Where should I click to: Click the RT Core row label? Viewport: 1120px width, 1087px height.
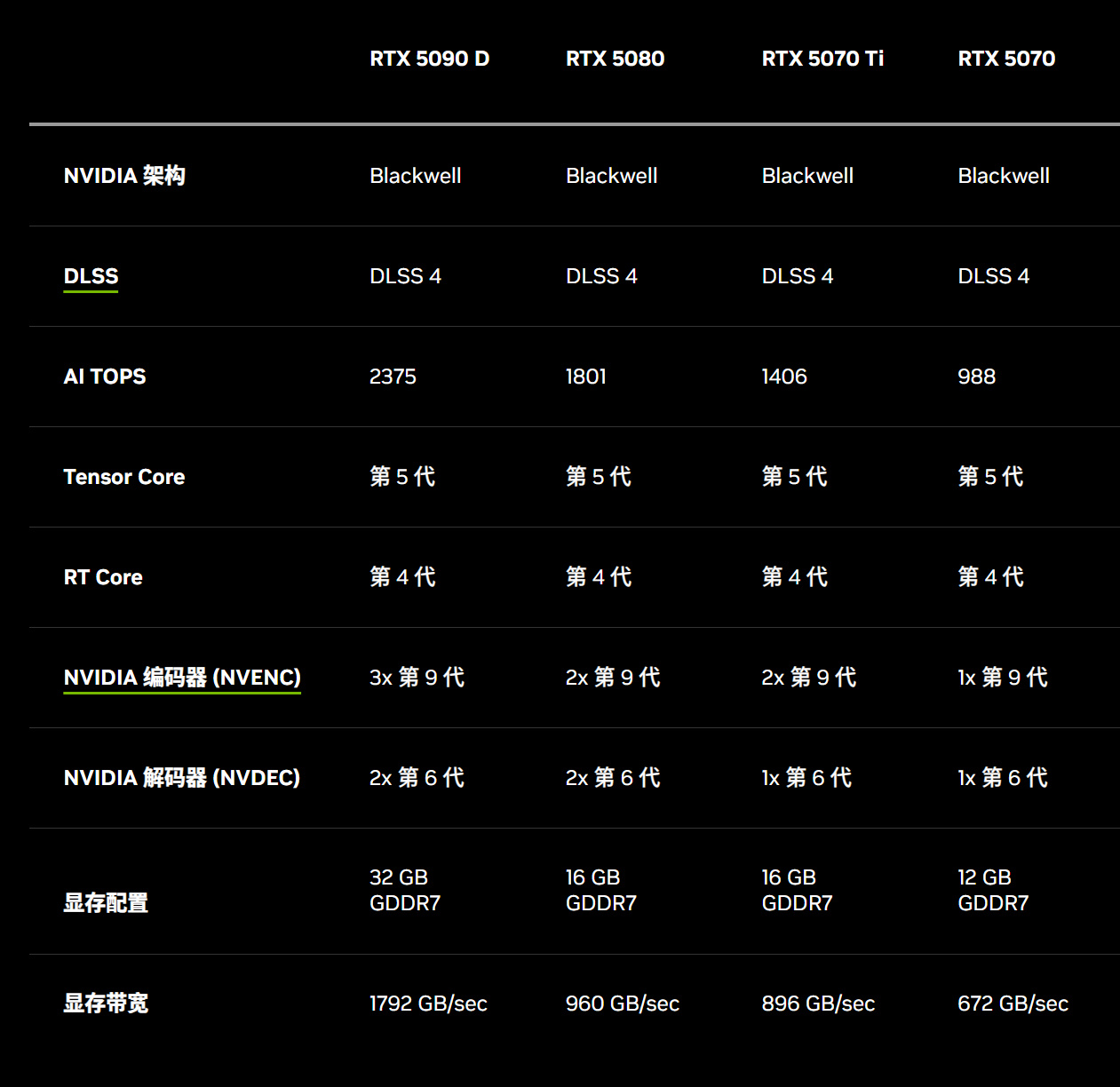[x=103, y=577]
